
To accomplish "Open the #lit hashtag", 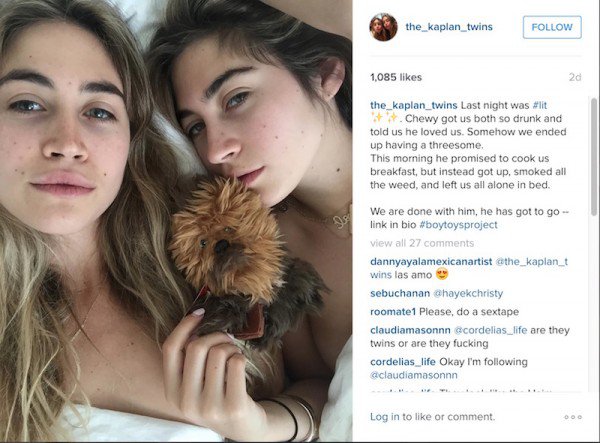I will pos(540,105).
